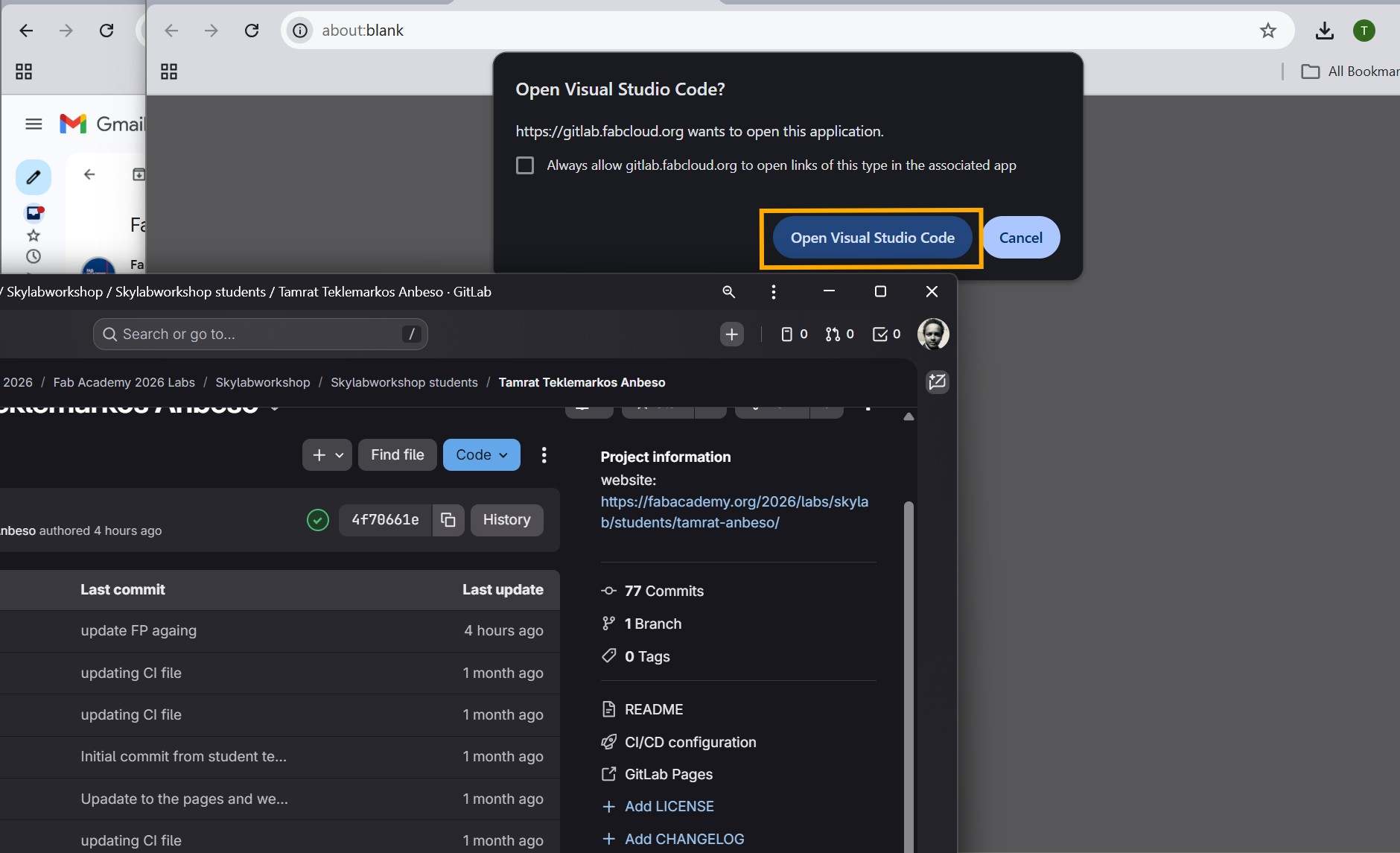This screenshot has width=1400, height=853.
Task: Click the Last update column header
Action: [x=503, y=590]
